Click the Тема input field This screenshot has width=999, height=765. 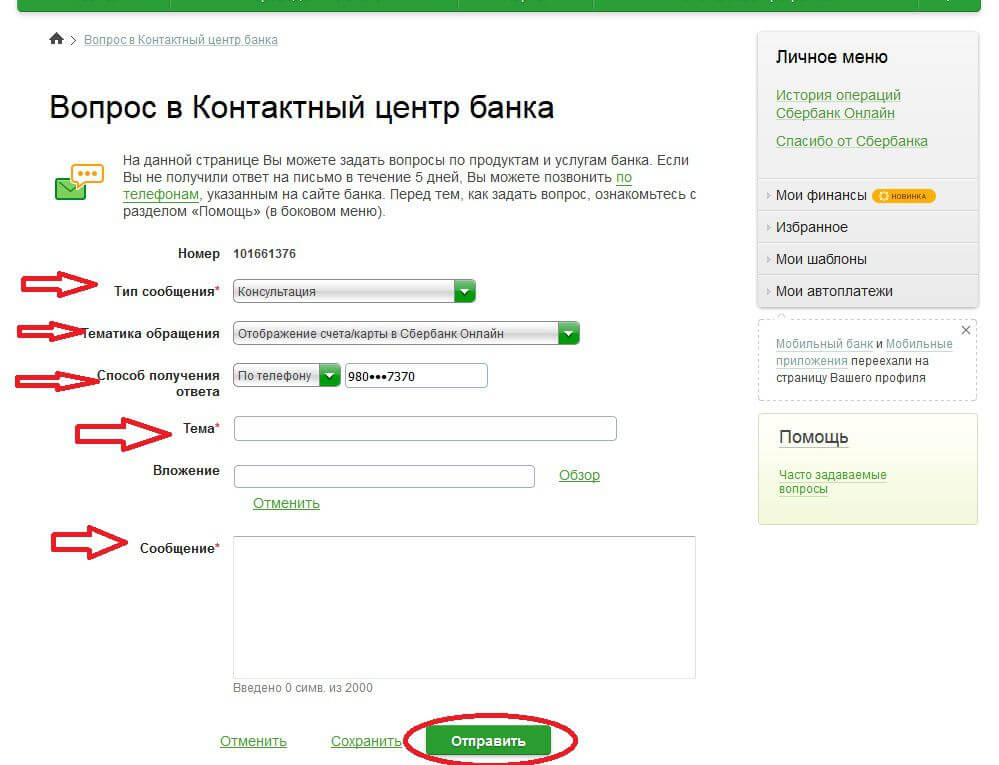click(425, 428)
